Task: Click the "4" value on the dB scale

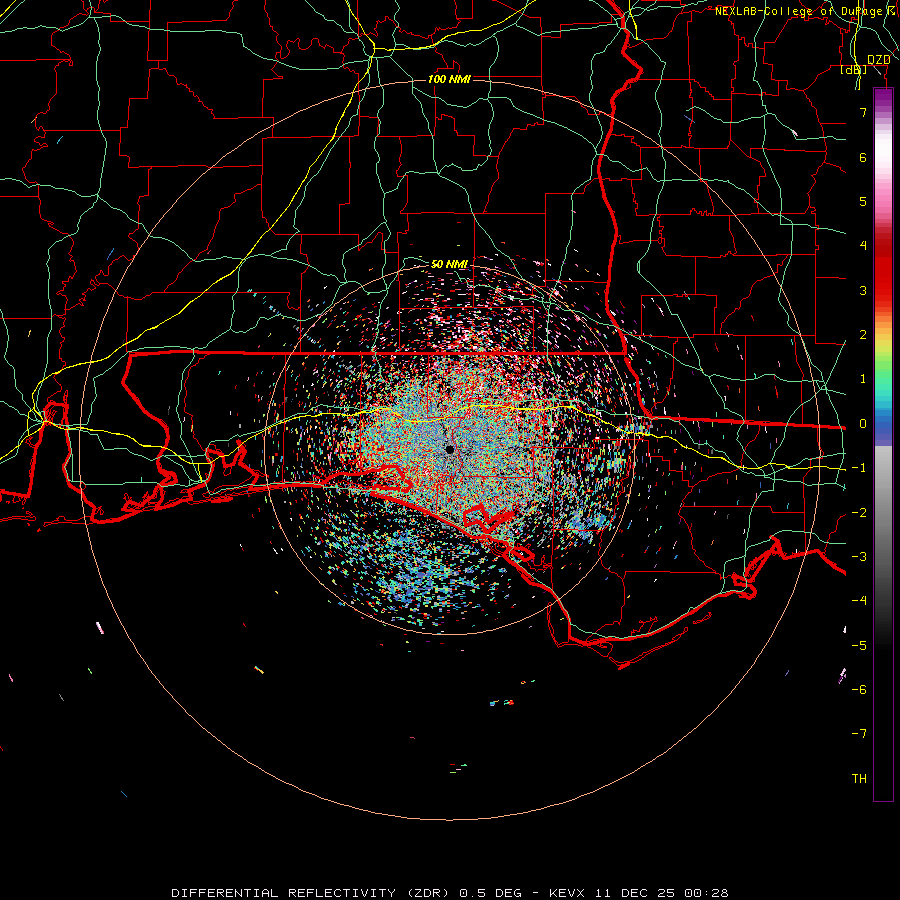Action: coord(863,246)
